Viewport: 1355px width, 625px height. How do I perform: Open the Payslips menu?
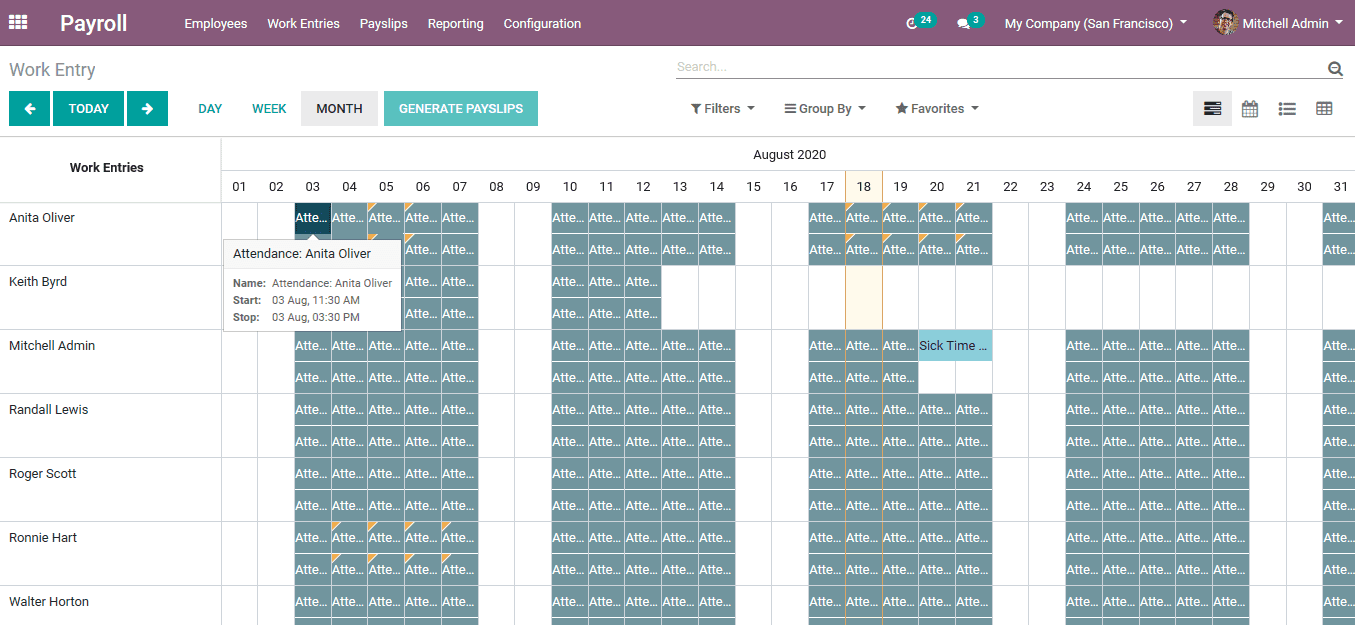(384, 23)
